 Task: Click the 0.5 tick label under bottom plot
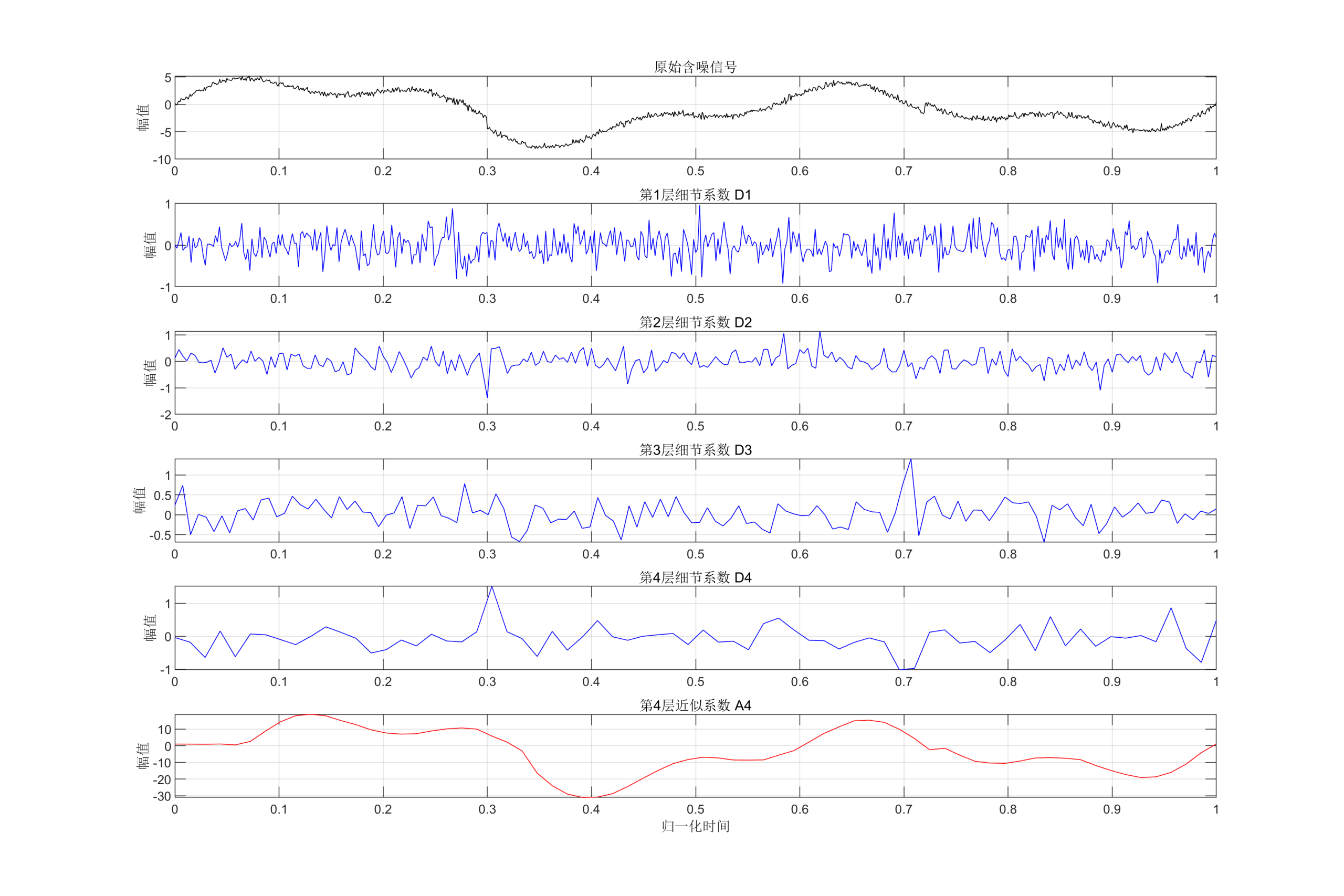[x=696, y=810]
